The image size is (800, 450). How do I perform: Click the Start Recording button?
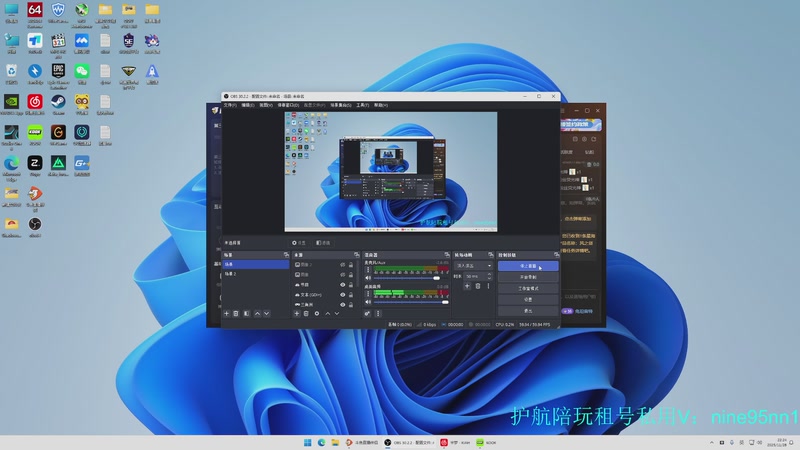528,277
